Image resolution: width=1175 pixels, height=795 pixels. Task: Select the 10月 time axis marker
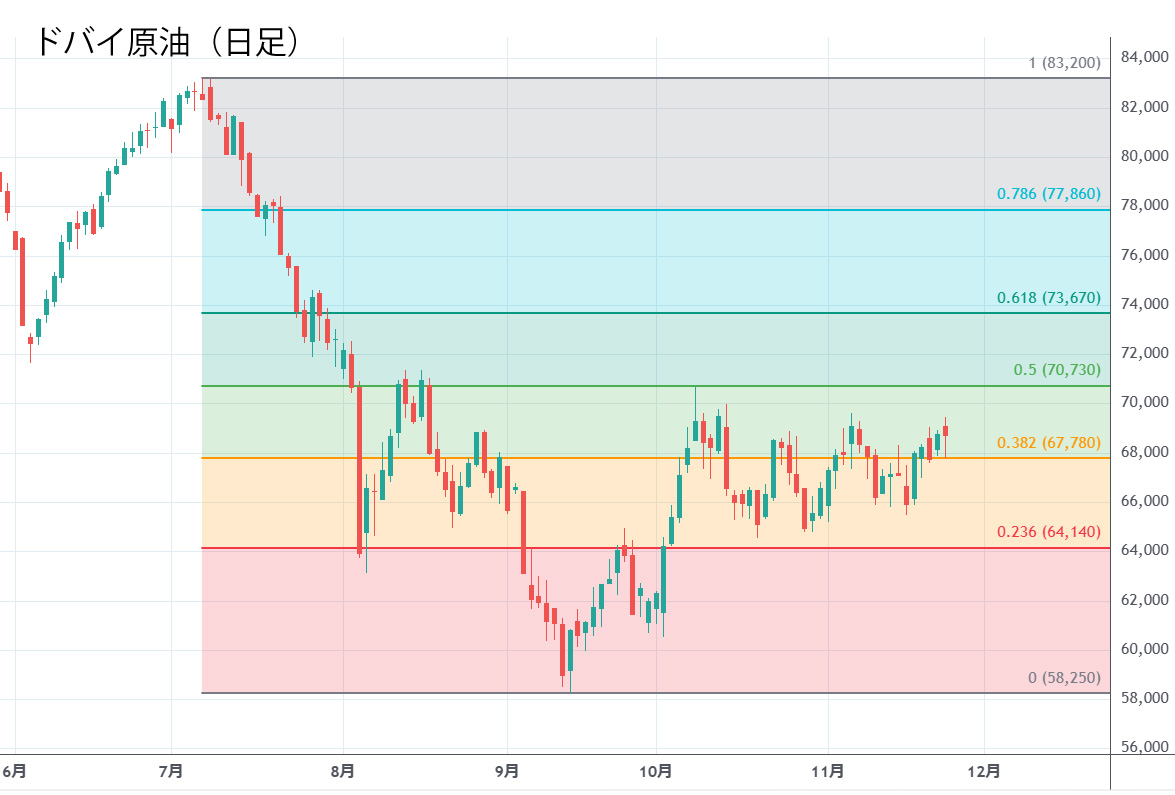click(x=656, y=771)
